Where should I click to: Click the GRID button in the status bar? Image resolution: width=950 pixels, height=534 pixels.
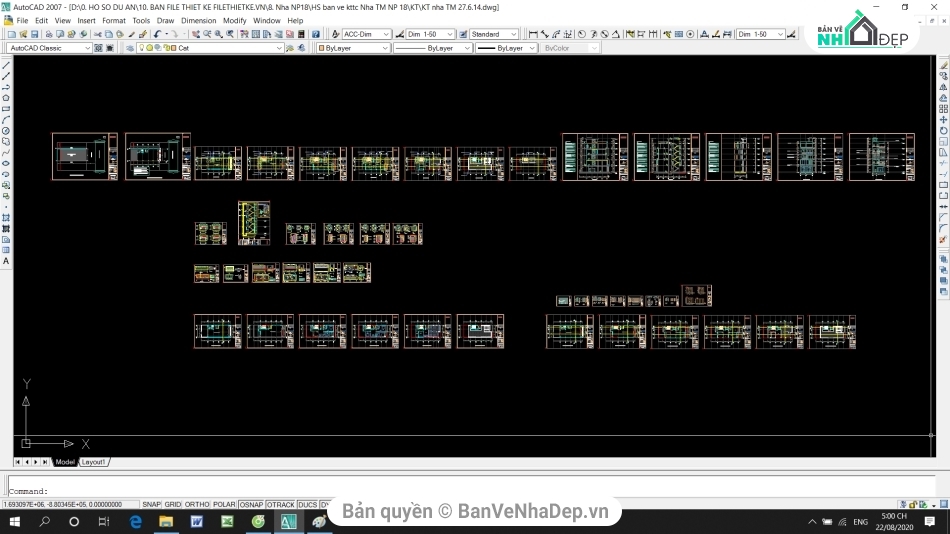coord(173,505)
